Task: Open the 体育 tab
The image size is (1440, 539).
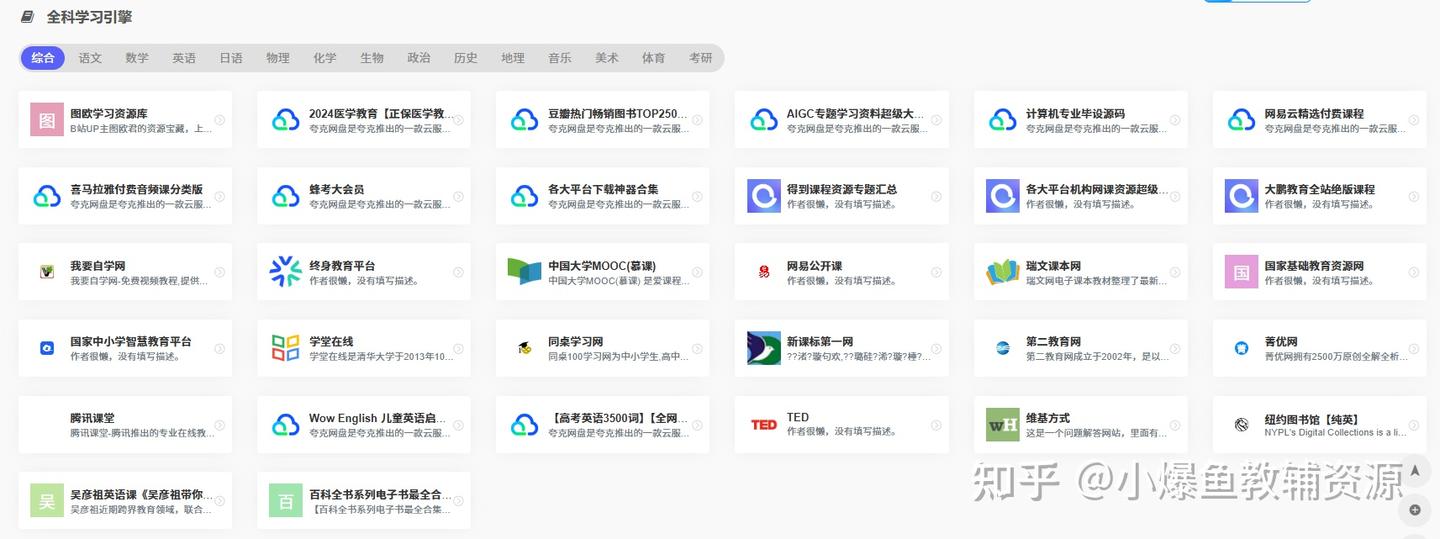Action: click(654, 58)
